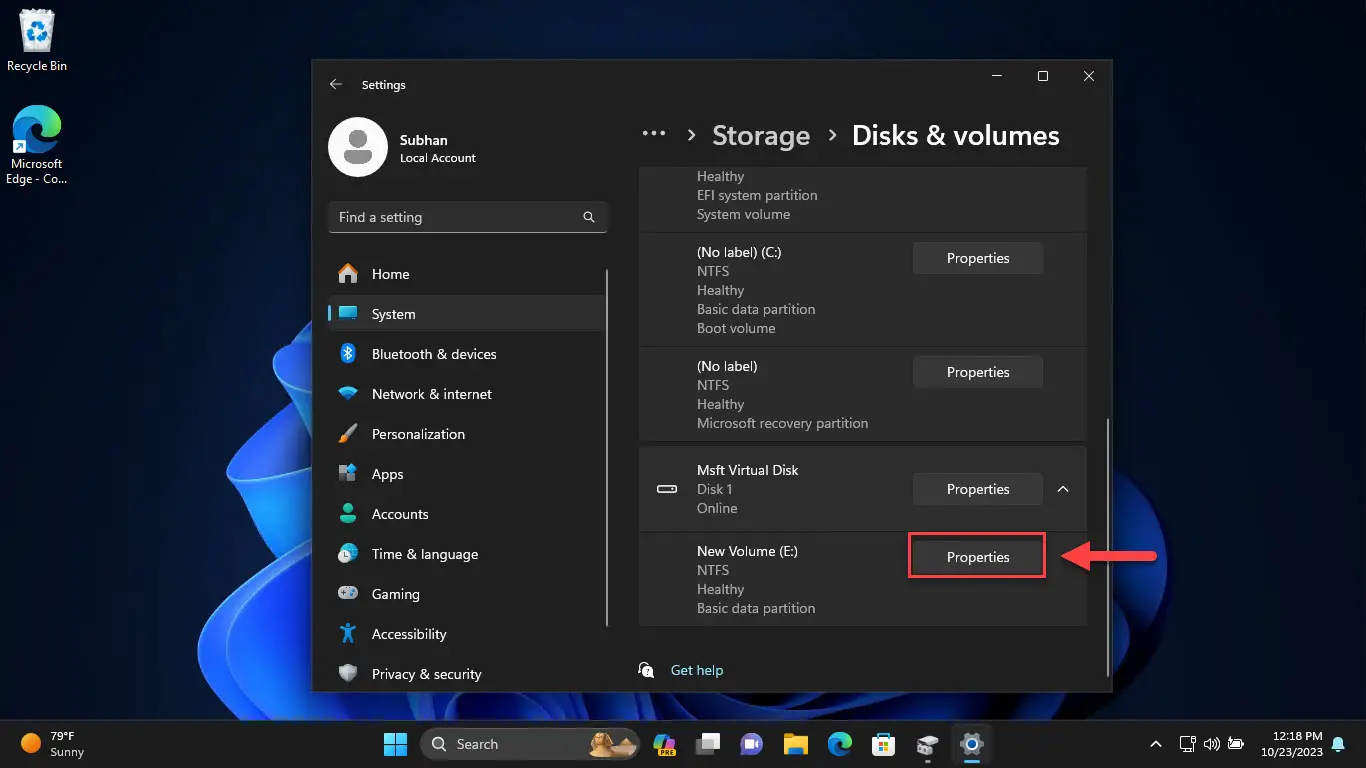
Task: Click the battery icon in system tray
Action: pyautogui.click(x=1236, y=744)
